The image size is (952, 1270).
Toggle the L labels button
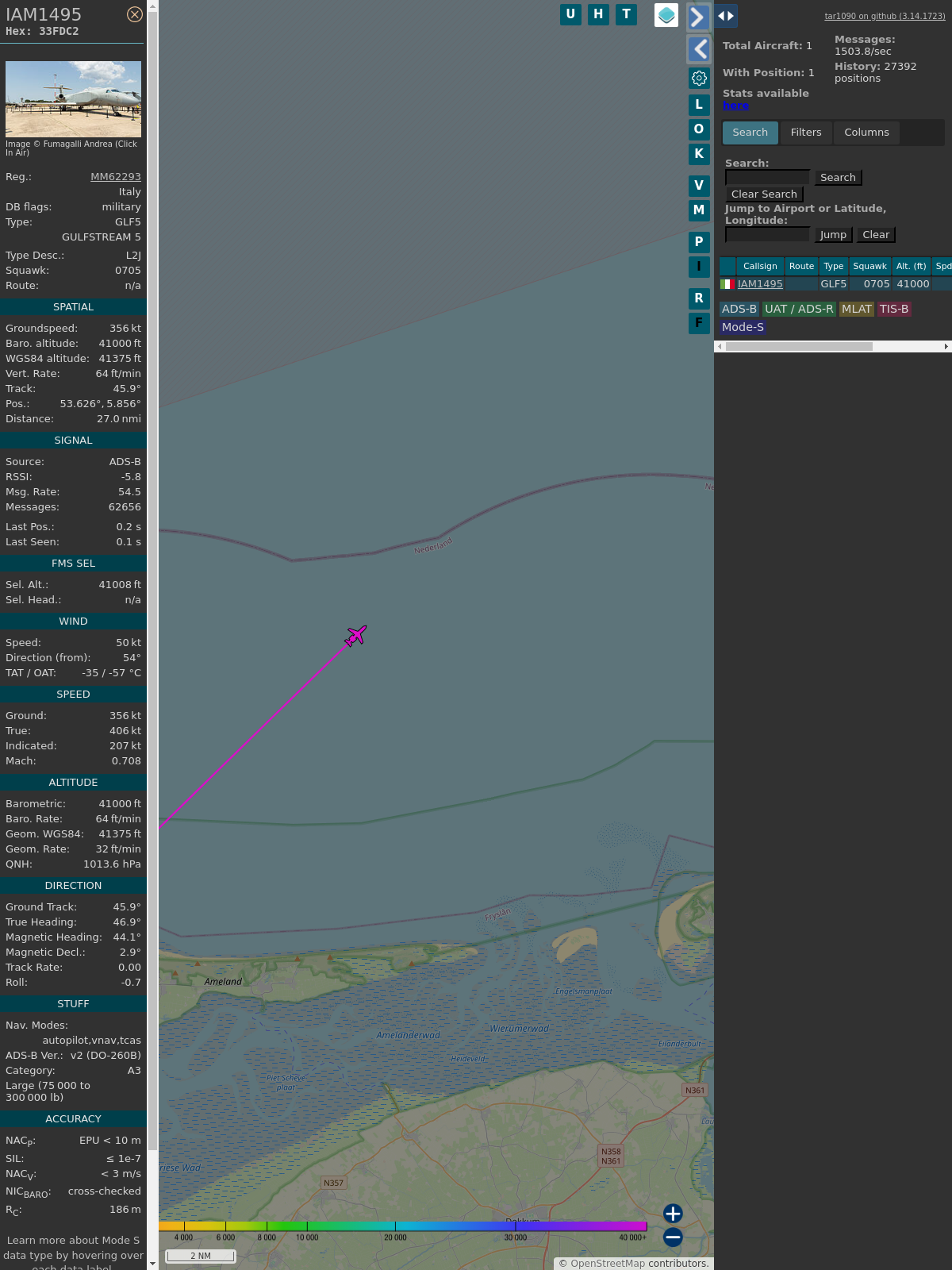pyautogui.click(x=699, y=105)
